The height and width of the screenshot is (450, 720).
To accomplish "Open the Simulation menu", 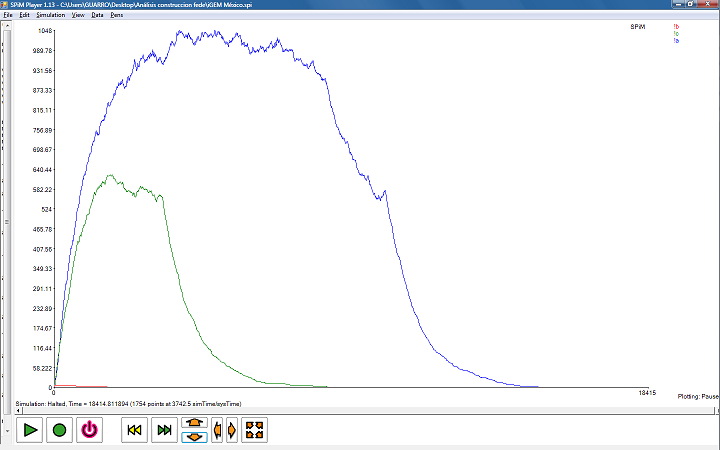I will click(50, 16).
